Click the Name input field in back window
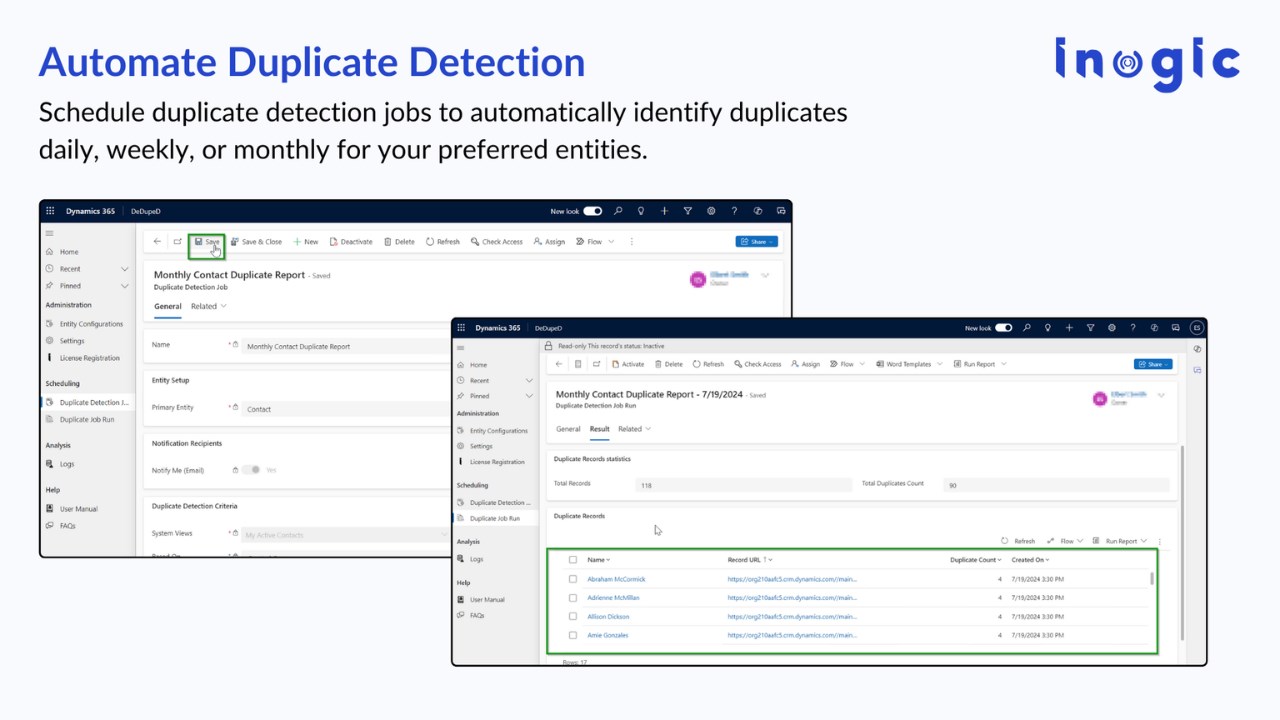Image resolution: width=1280 pixels, height=720 pixels. (347, 346)
